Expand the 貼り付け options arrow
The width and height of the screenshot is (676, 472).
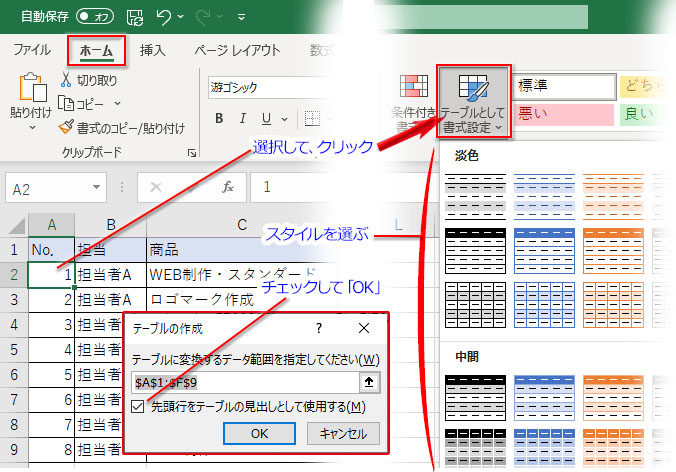coord(32,128)
